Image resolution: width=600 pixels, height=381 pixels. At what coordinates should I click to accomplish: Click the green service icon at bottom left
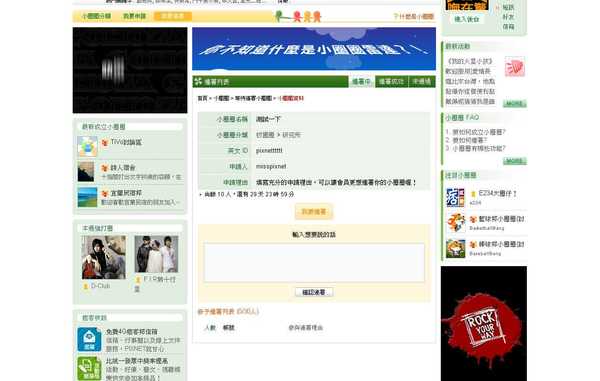tap(89, 369)
